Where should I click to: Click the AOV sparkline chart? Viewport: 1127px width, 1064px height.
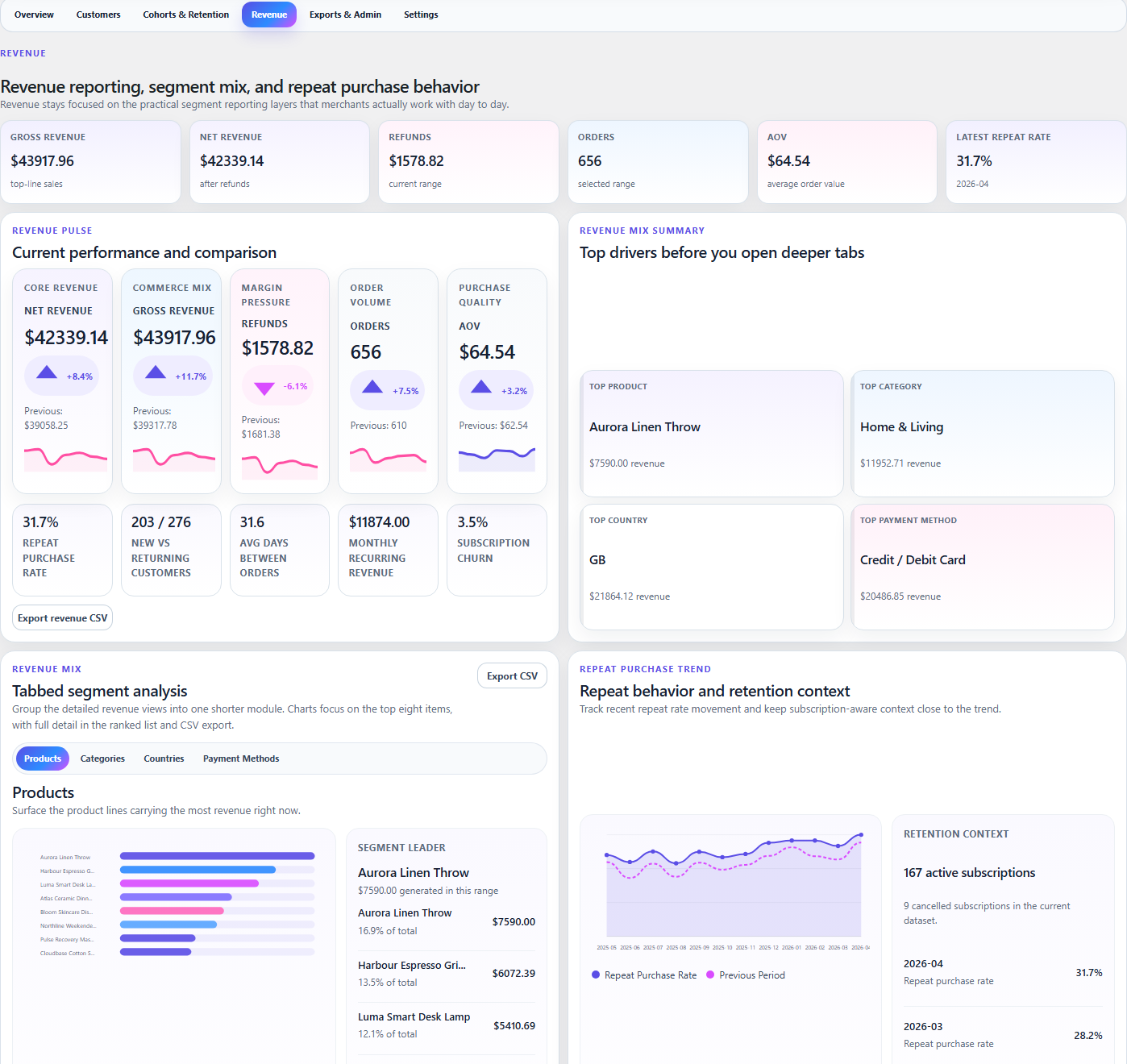497,458
